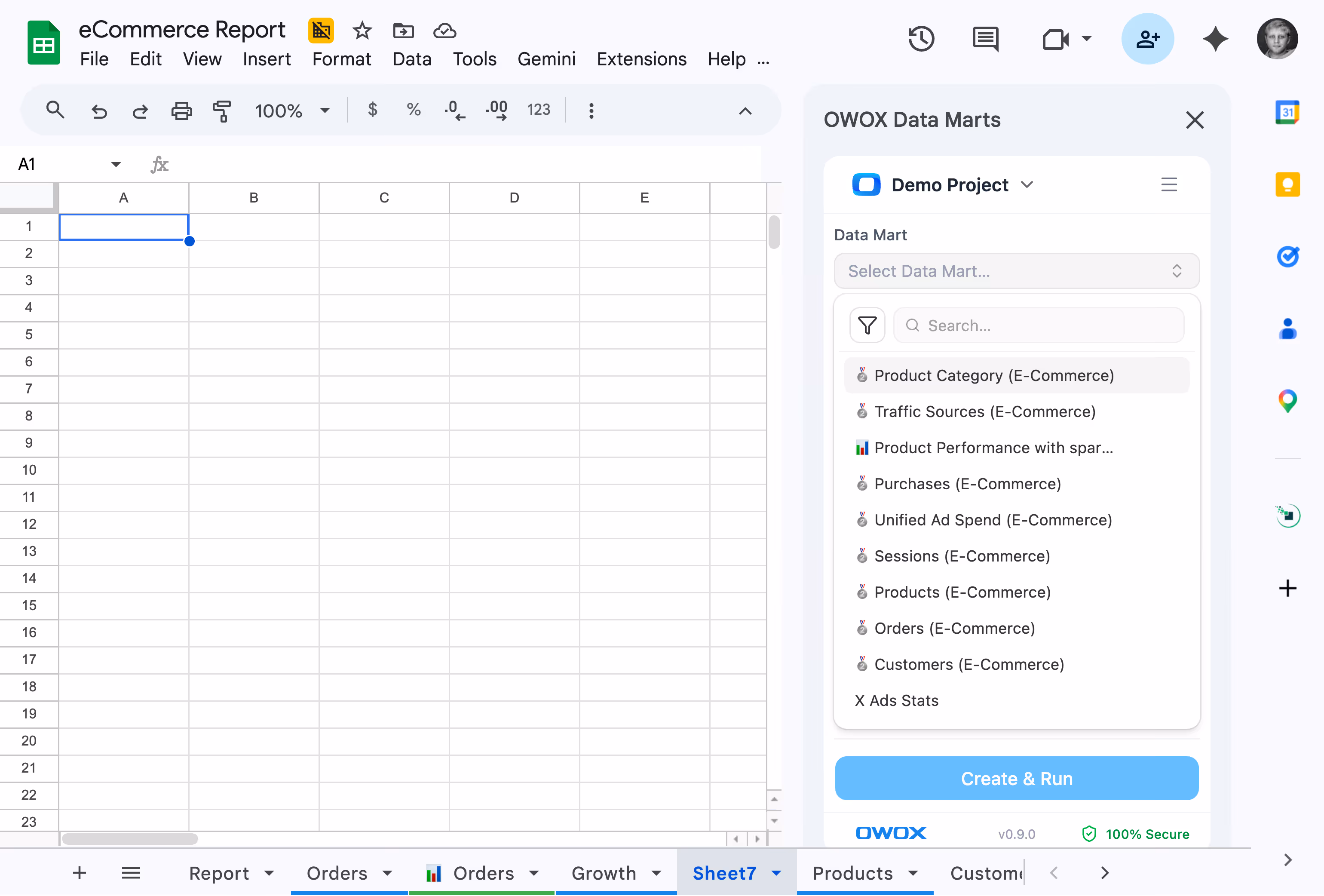Open the data mart filter icon
Image resolution: width=1324 pixels, height=896 pixels.
867,325
